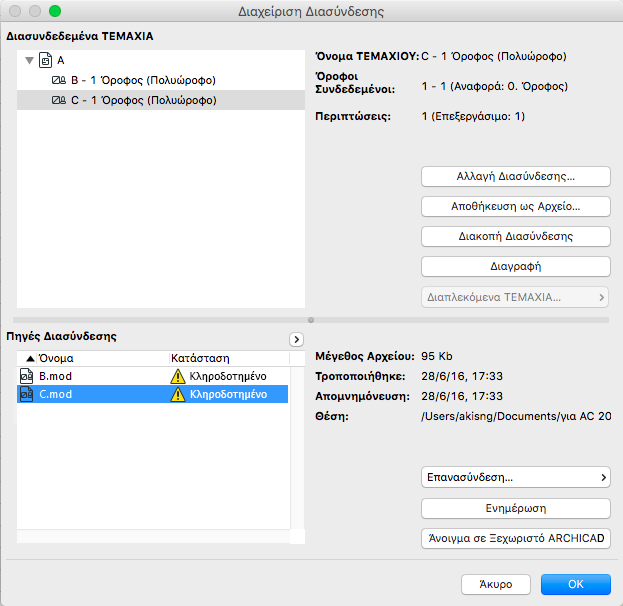Viewport: 623px width, 606px height.
Task: Click Αλλαγή Διασύνδεσης button
Action: point(516,176)
